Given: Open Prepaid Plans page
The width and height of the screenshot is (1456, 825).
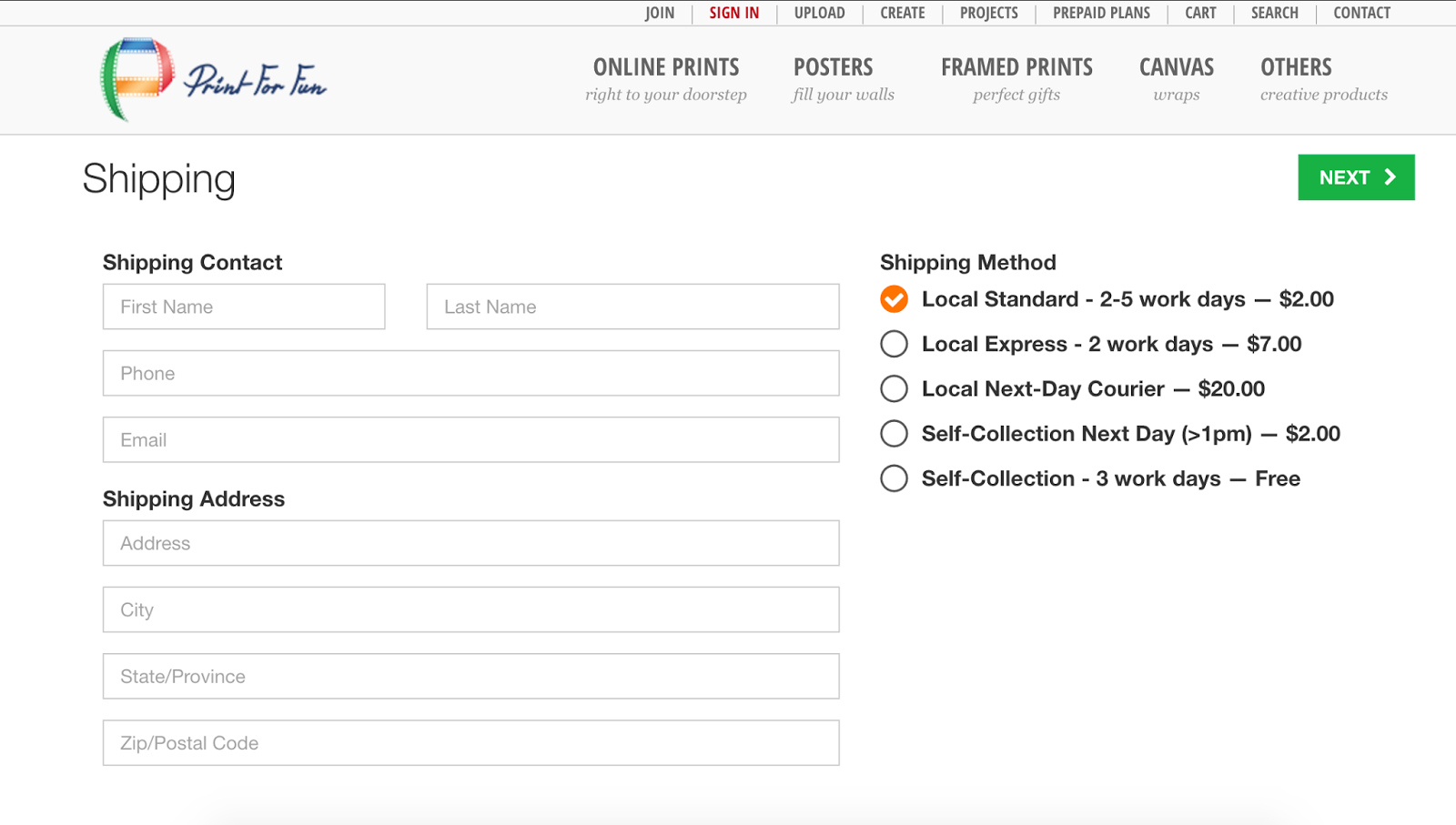Looking at the screenshot, I should [1101, 13].
